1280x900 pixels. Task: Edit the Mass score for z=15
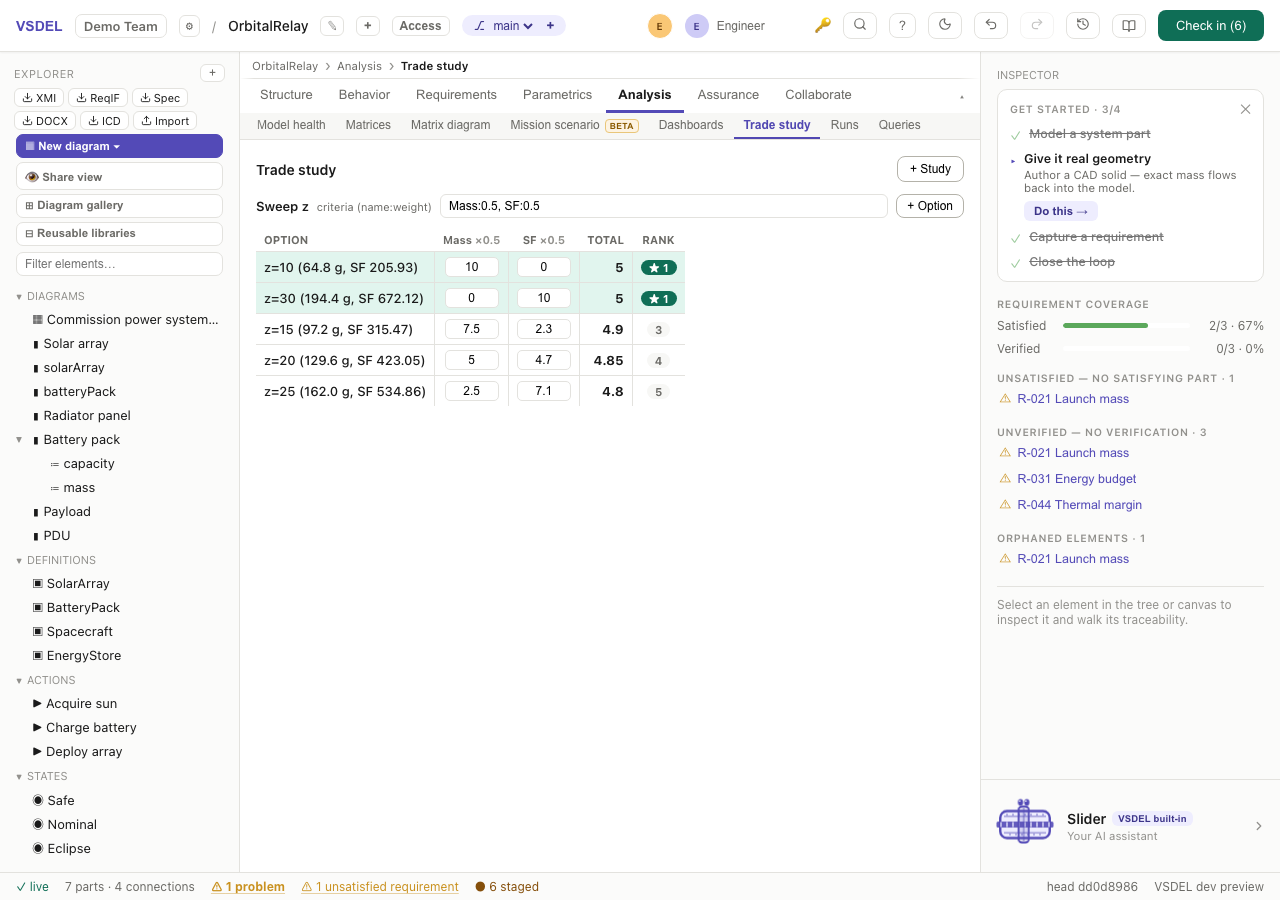pyautogui.click(x=472, y=329)
